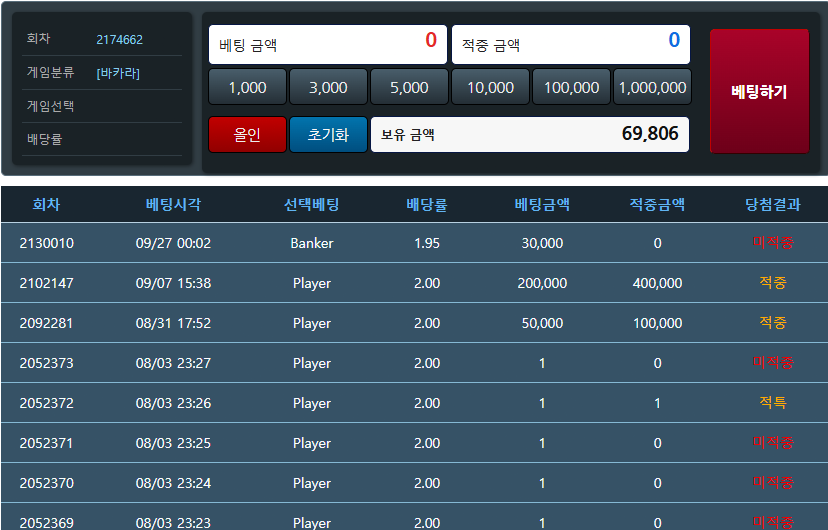This screenshot has width=828, height=530.
Task: Click the 보유 금액 balance field showing 69,806
Action: 530,135
